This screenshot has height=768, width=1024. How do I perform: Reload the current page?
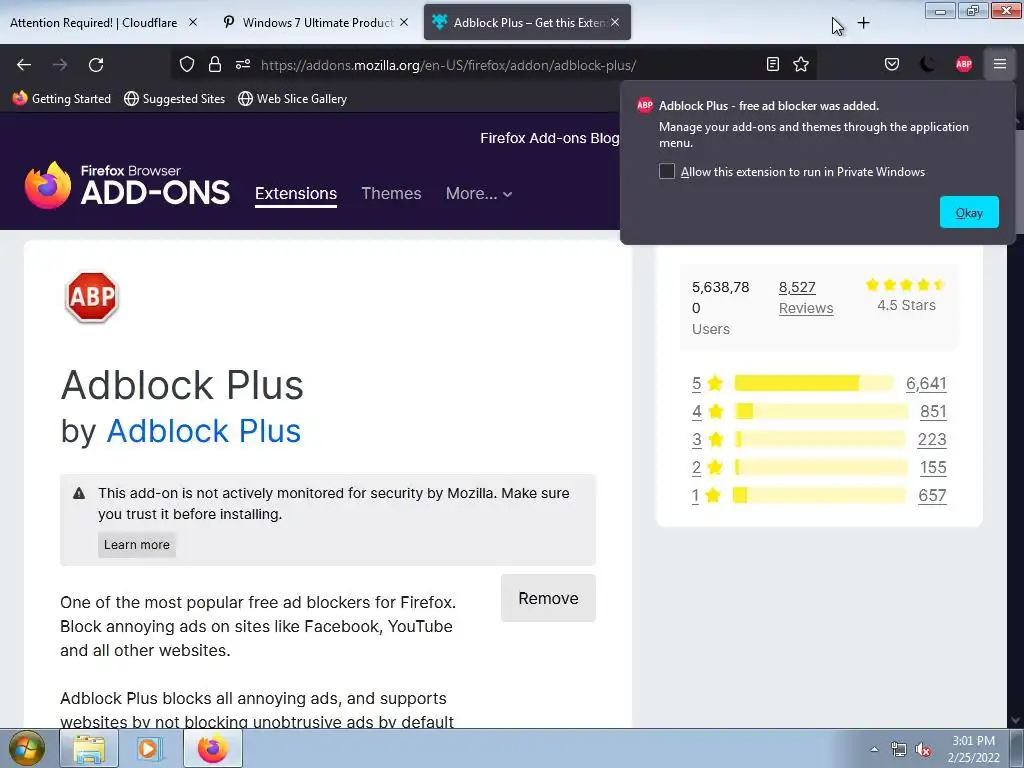click(96, 65)
